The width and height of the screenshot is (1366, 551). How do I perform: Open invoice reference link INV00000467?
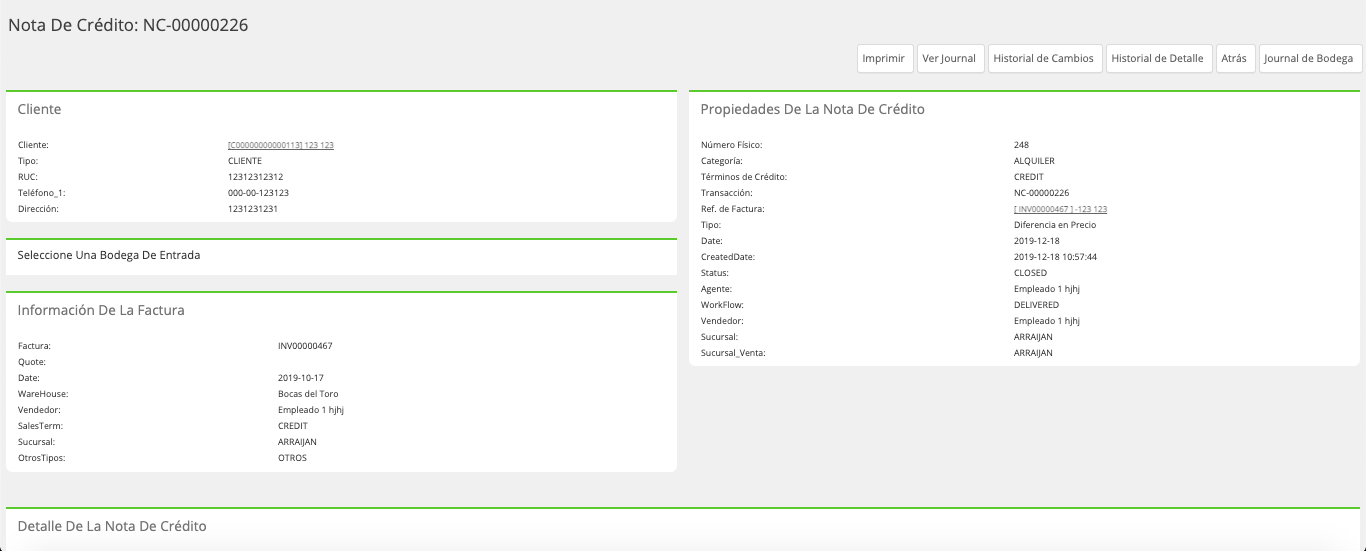tap(1060, 209)
